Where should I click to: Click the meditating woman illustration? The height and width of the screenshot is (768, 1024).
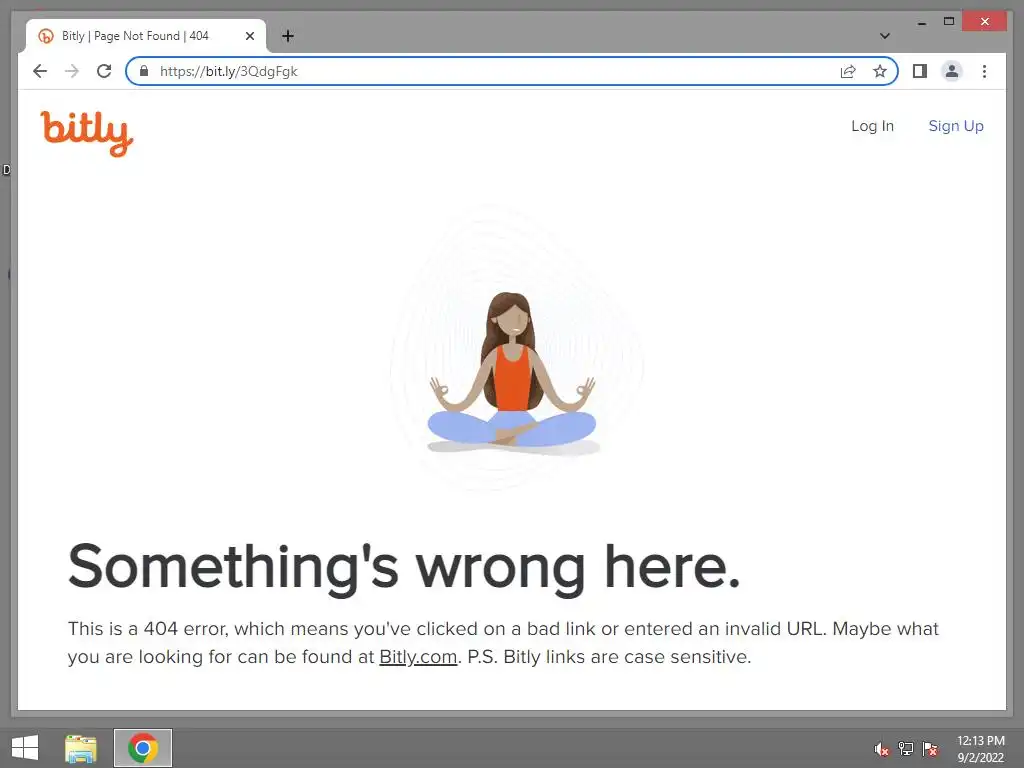tap(513, 372)
